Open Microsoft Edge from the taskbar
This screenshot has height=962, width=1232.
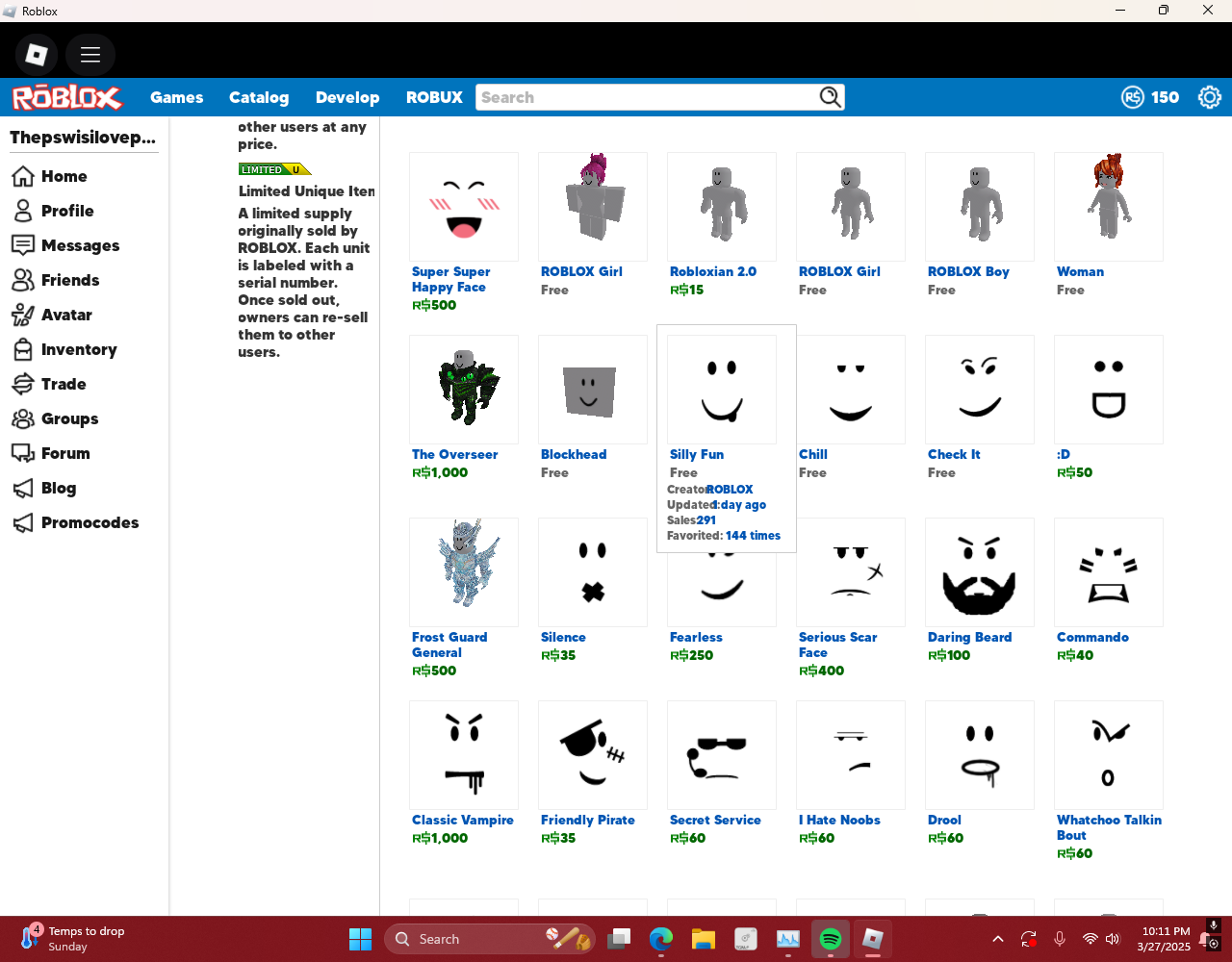tap(661, 939)
